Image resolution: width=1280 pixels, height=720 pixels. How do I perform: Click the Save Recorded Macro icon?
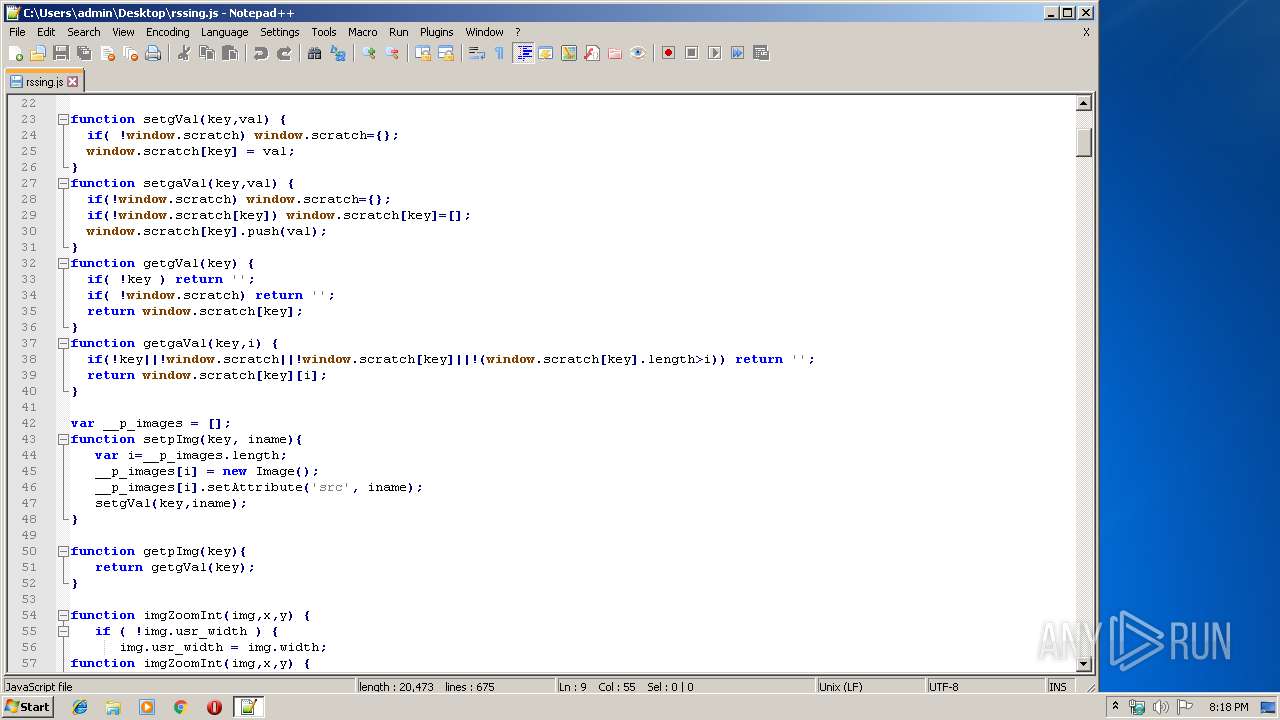point(760,53)
